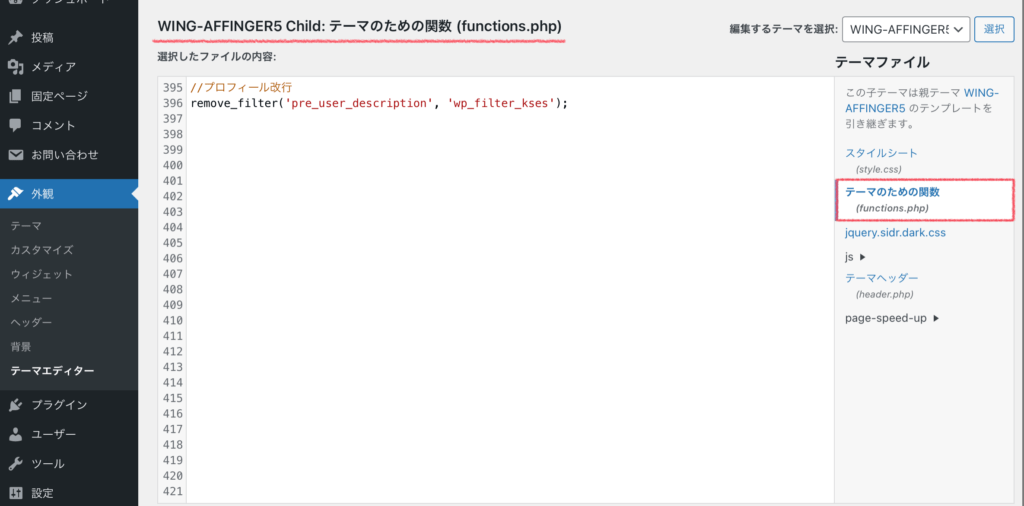
Task: Expand the page-speed-up folder
Action: pos(892,319)
